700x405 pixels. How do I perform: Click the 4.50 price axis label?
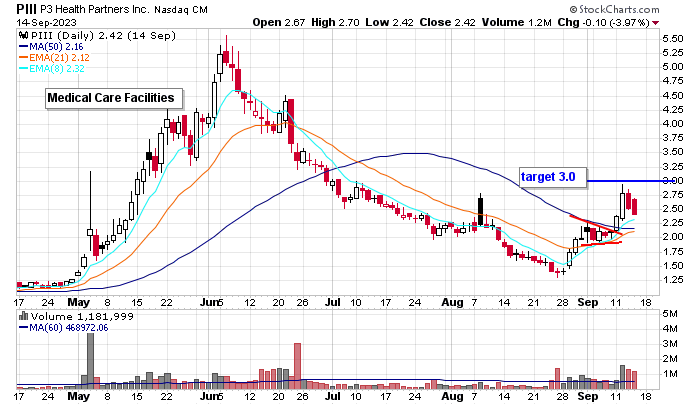[x=673, y=96]
